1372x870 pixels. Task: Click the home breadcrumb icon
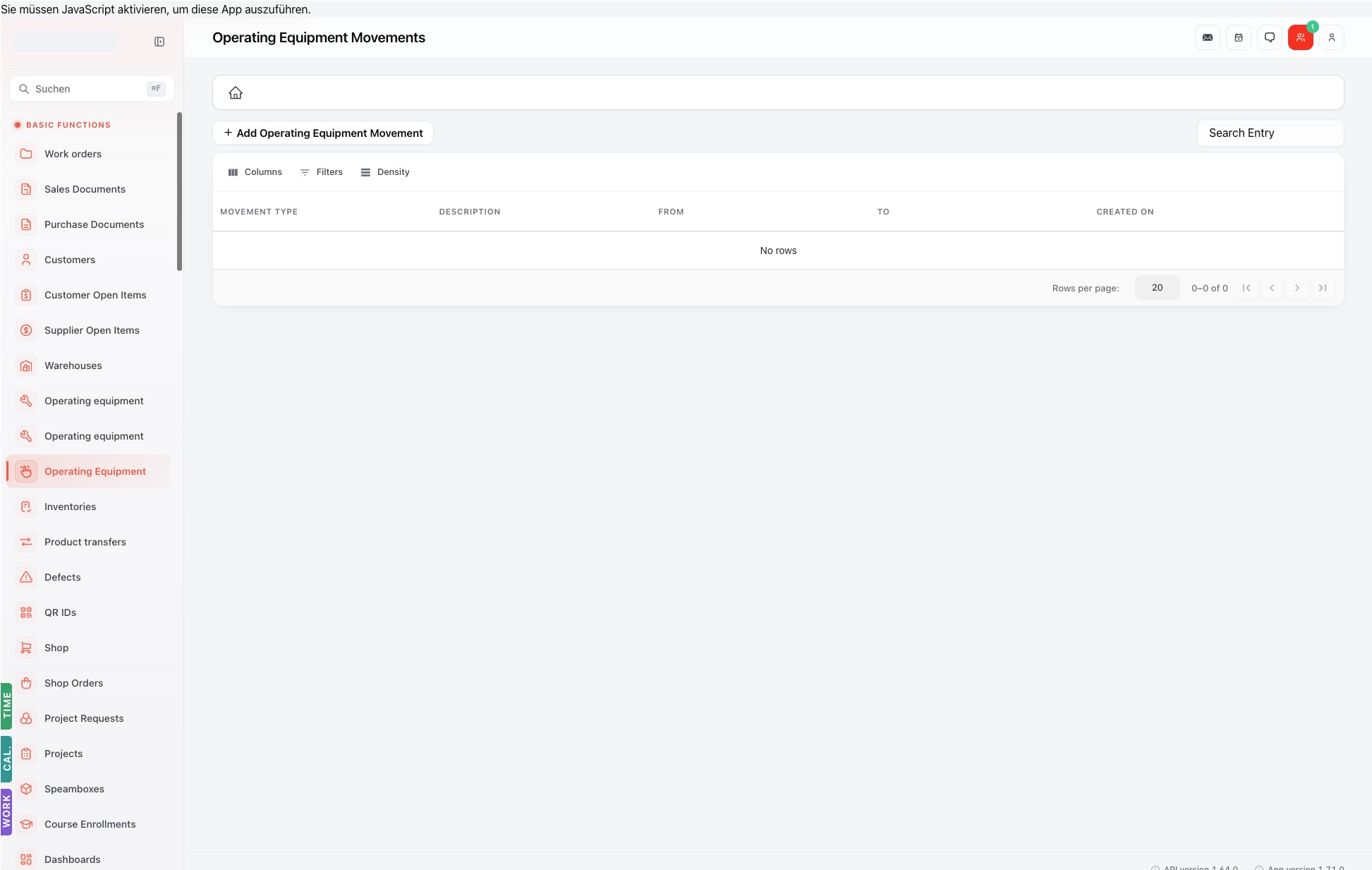tap(236, 93)
